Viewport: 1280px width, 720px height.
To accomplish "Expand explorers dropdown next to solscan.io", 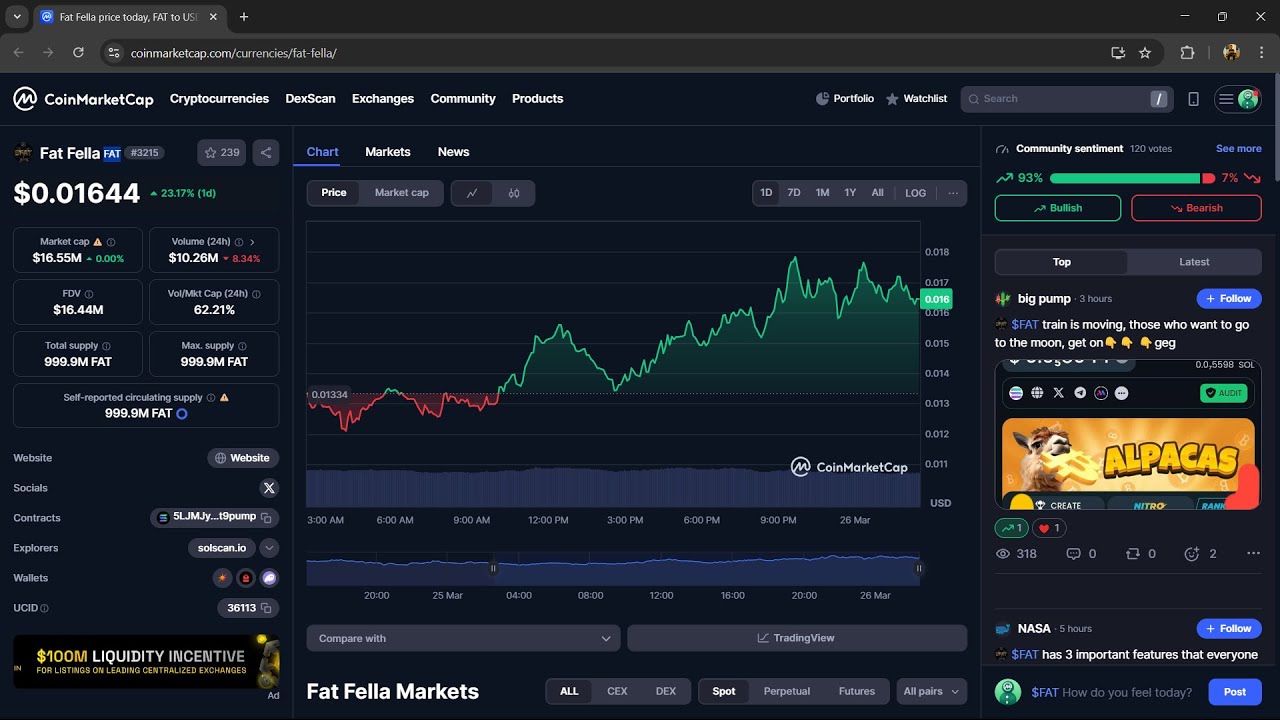I will pyautogui.click(x=269, y=548).
